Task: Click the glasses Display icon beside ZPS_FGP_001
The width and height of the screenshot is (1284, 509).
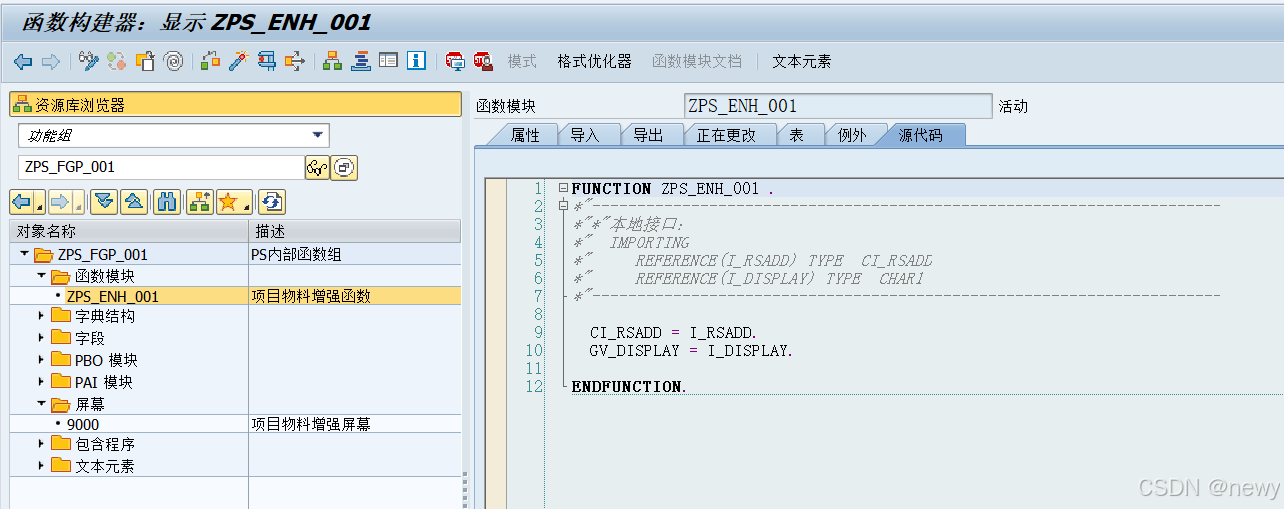Action: pyautogui.click(x=317, y=167)
